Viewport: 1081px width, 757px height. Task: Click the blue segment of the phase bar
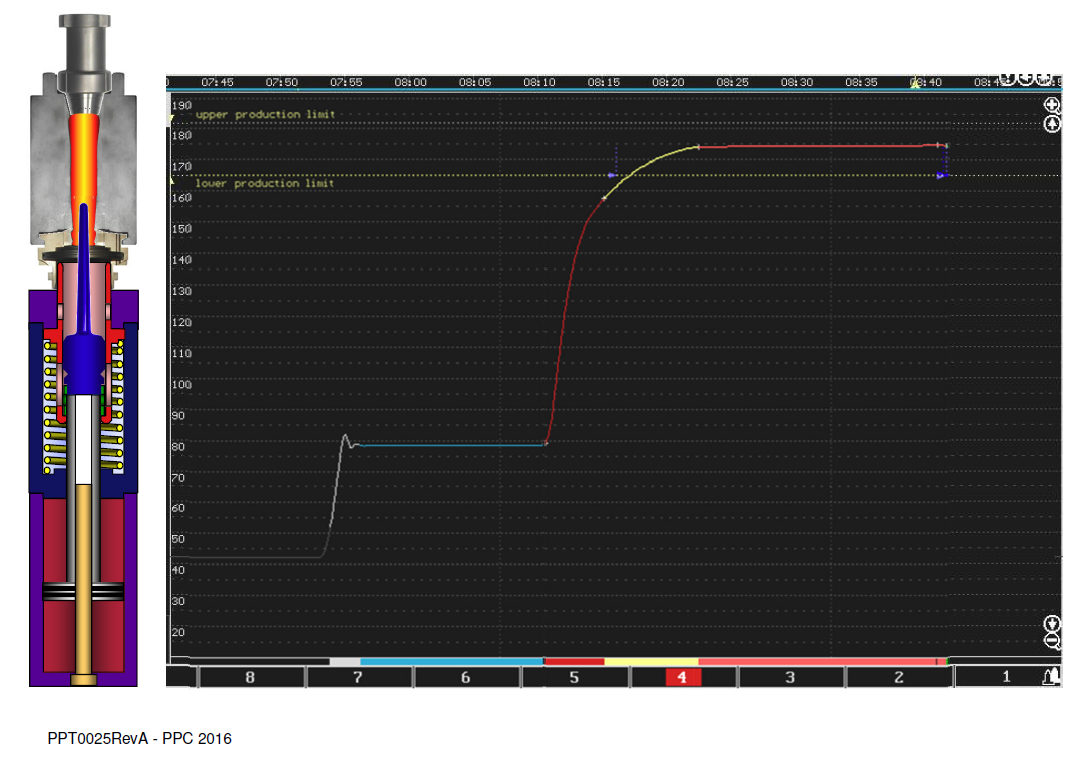(x=452, y=662)
